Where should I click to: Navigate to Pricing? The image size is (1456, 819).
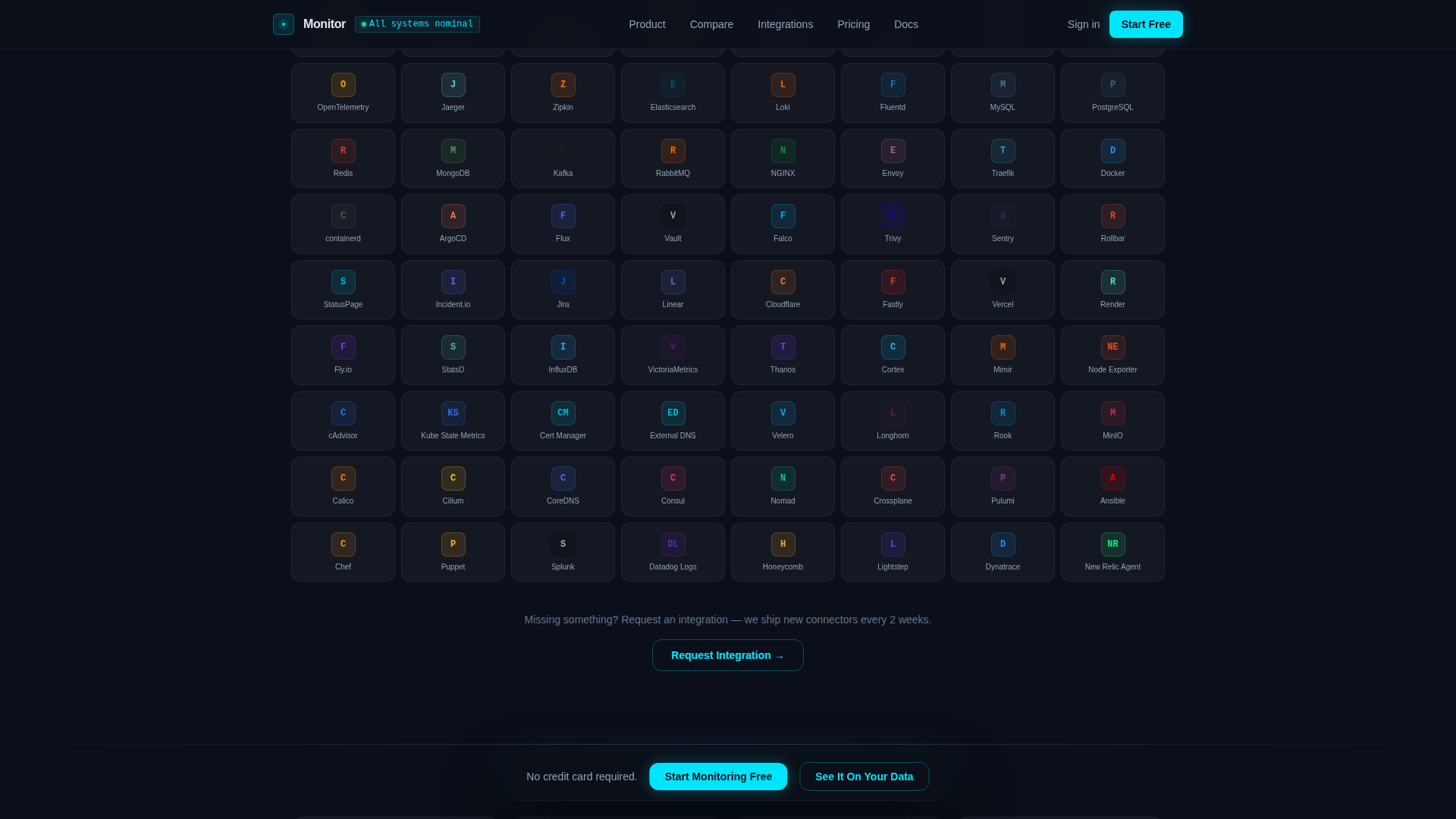tap(853, 24)
